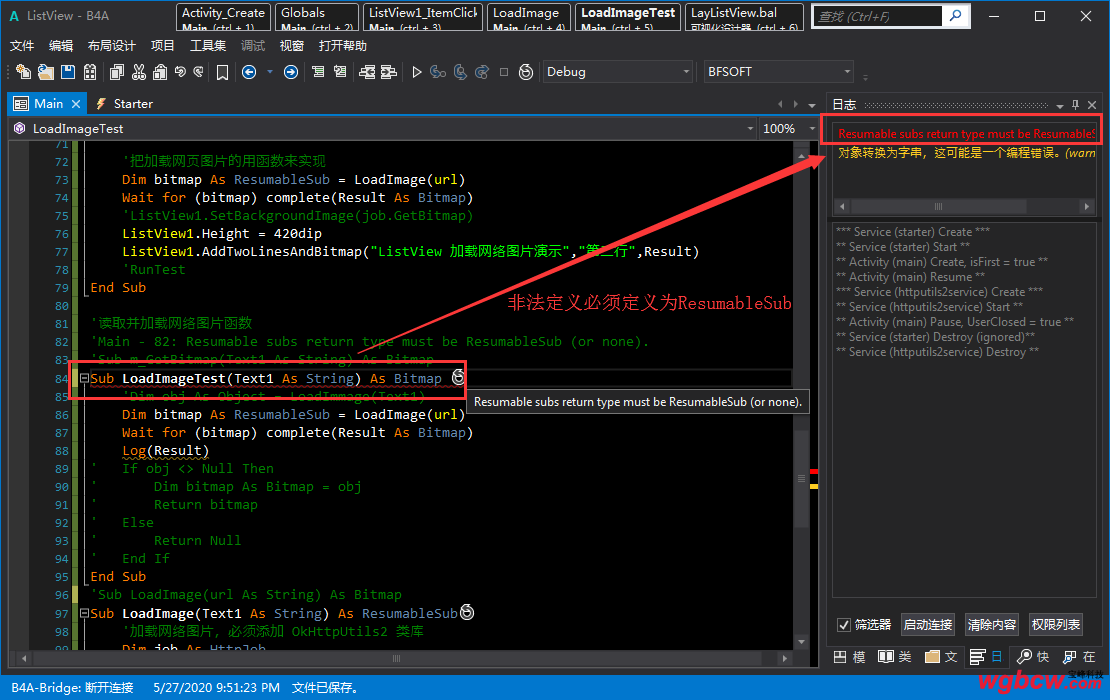This screenshot has height=700, width=1110.
Task: Click the Export as zip gift-box icon
Action: click(90, 71)
